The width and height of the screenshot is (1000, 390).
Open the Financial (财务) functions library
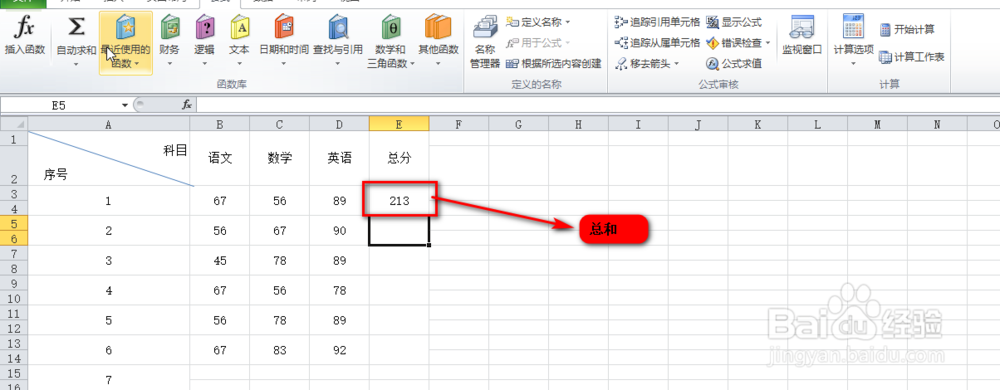click(x=170, y=41)
